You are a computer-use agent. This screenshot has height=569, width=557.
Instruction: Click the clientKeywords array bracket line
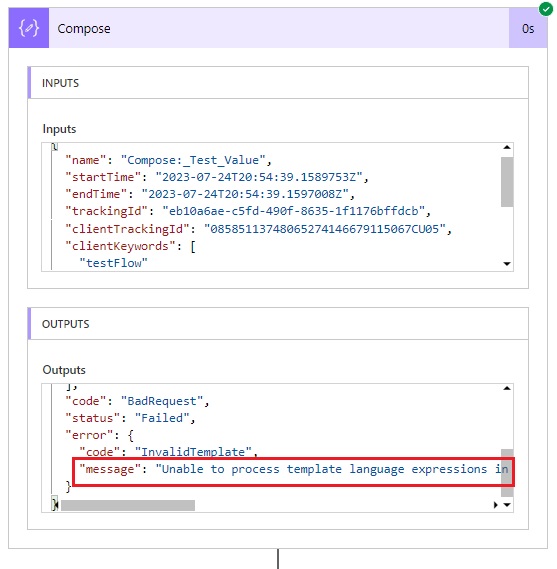pos(130,246)
